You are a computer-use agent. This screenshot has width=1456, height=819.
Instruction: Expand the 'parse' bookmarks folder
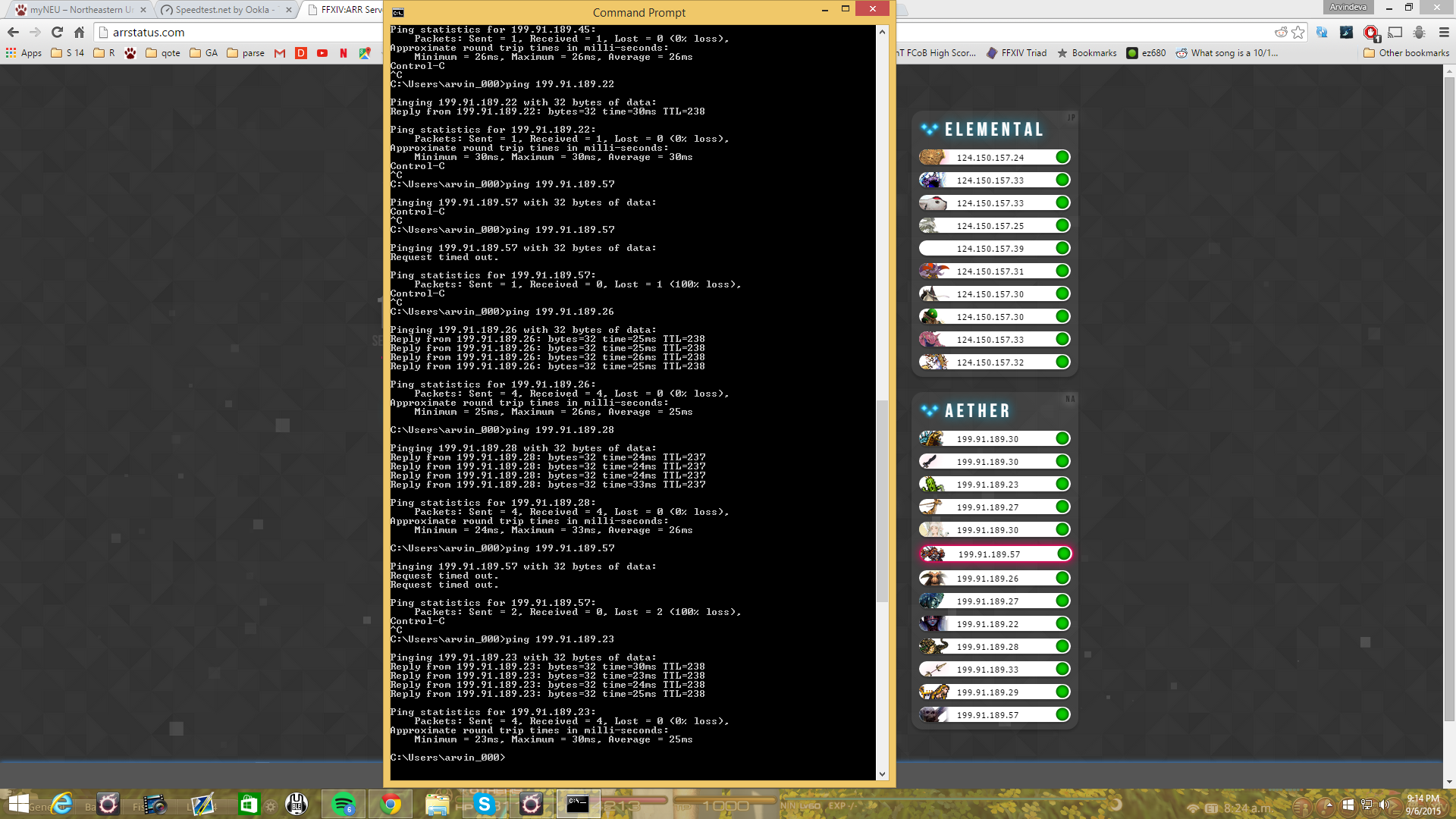pos(246,53)
